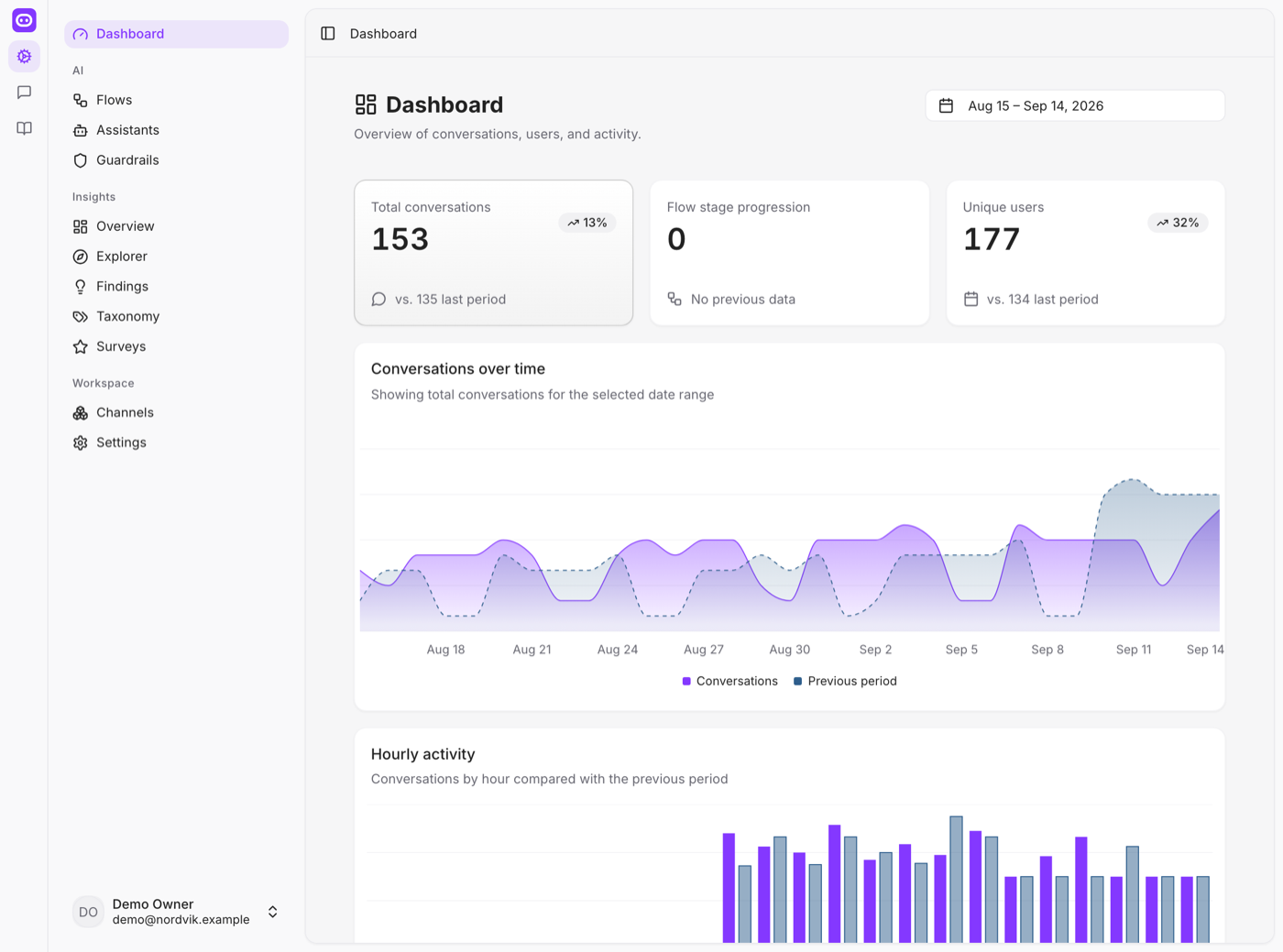Click the demo@nordvik.example email
The height and width of the screenshot is (952, 1283).
pos(181,920)
